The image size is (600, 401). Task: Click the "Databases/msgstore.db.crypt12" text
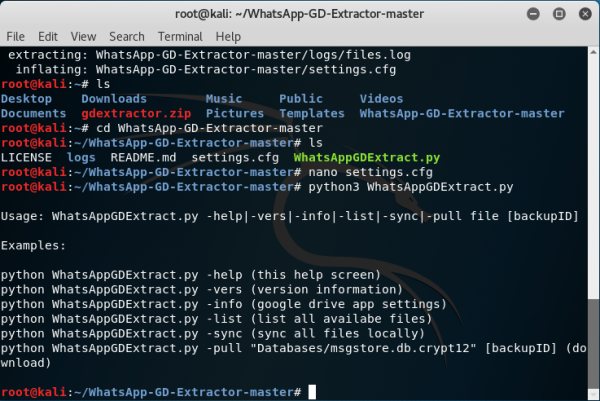(363, 348)
